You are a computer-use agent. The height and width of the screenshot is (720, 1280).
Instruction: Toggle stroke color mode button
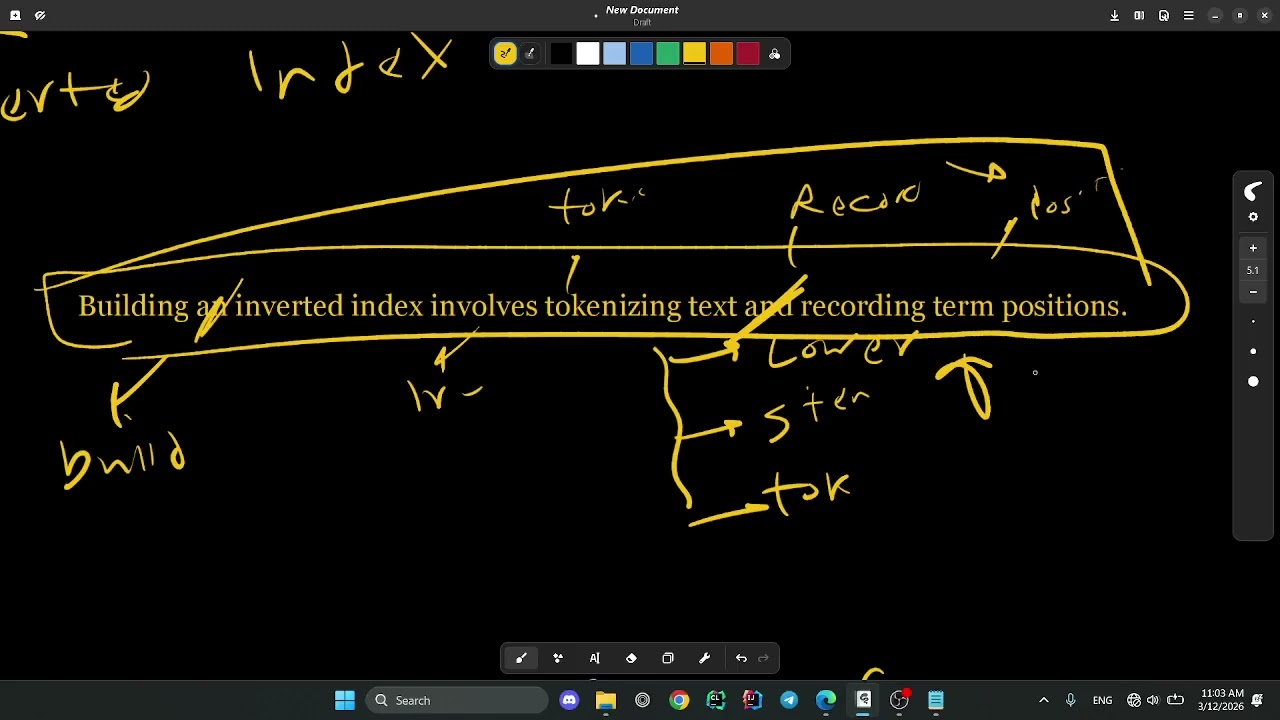click(505, 54)
